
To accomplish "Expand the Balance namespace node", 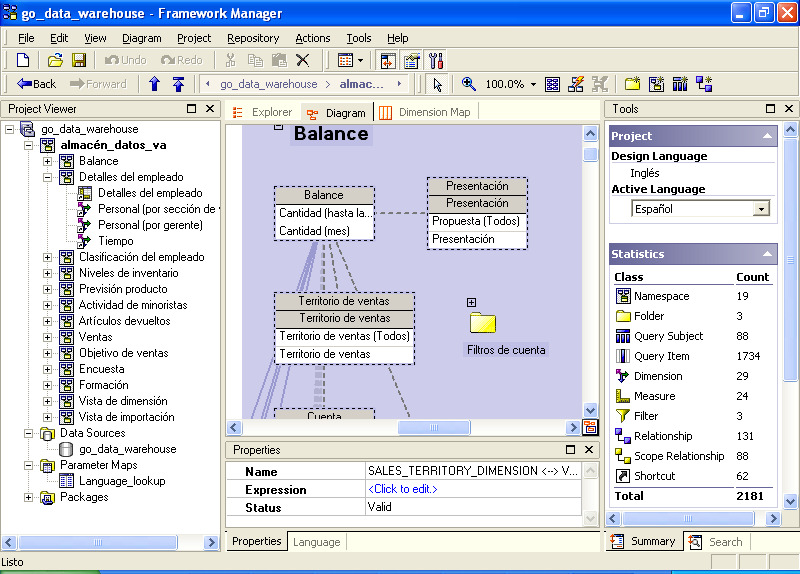I will [47, 161].
